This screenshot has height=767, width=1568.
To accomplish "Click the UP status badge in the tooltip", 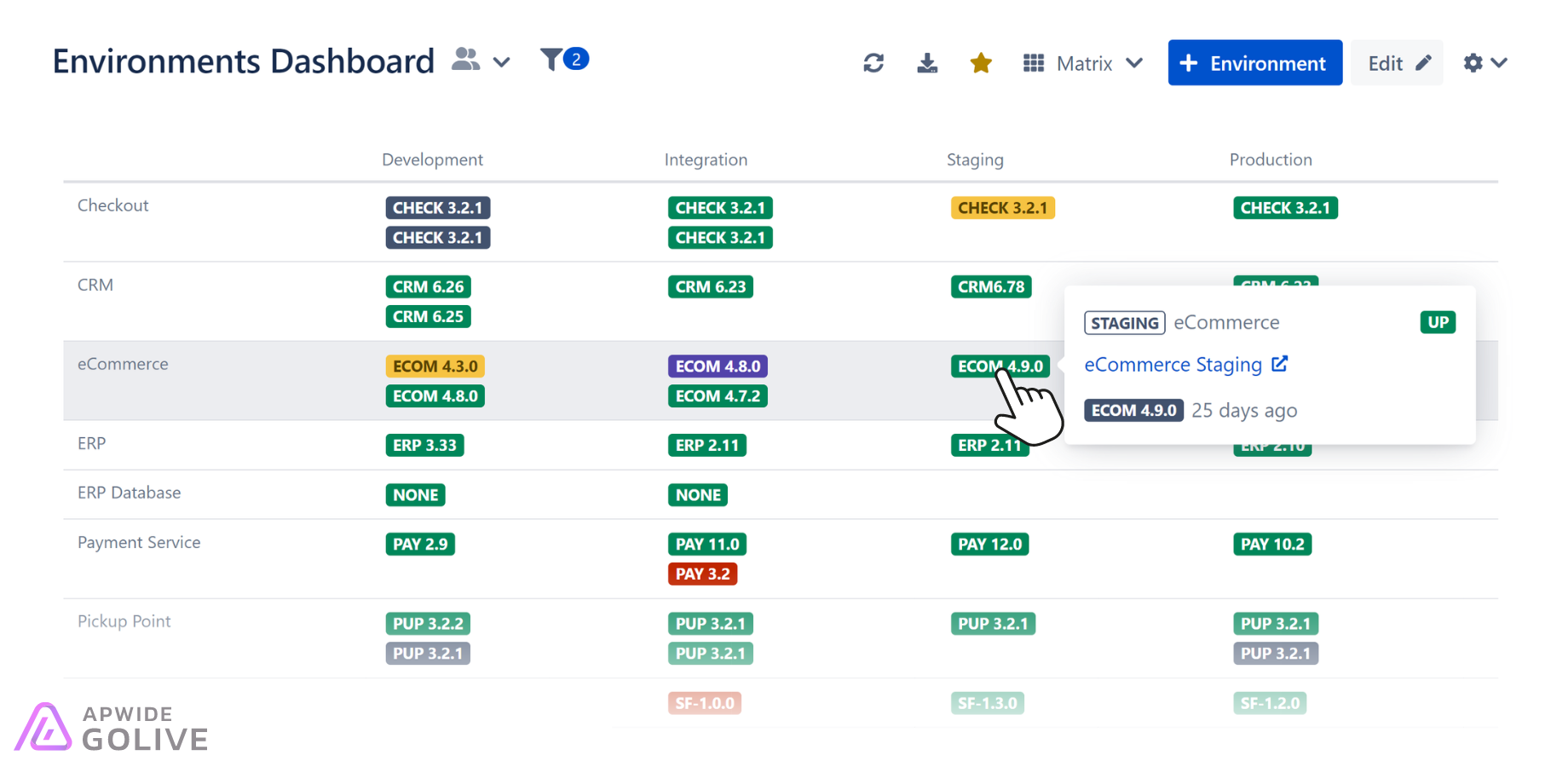I will pyautogui.click(x=1438, y=322).
